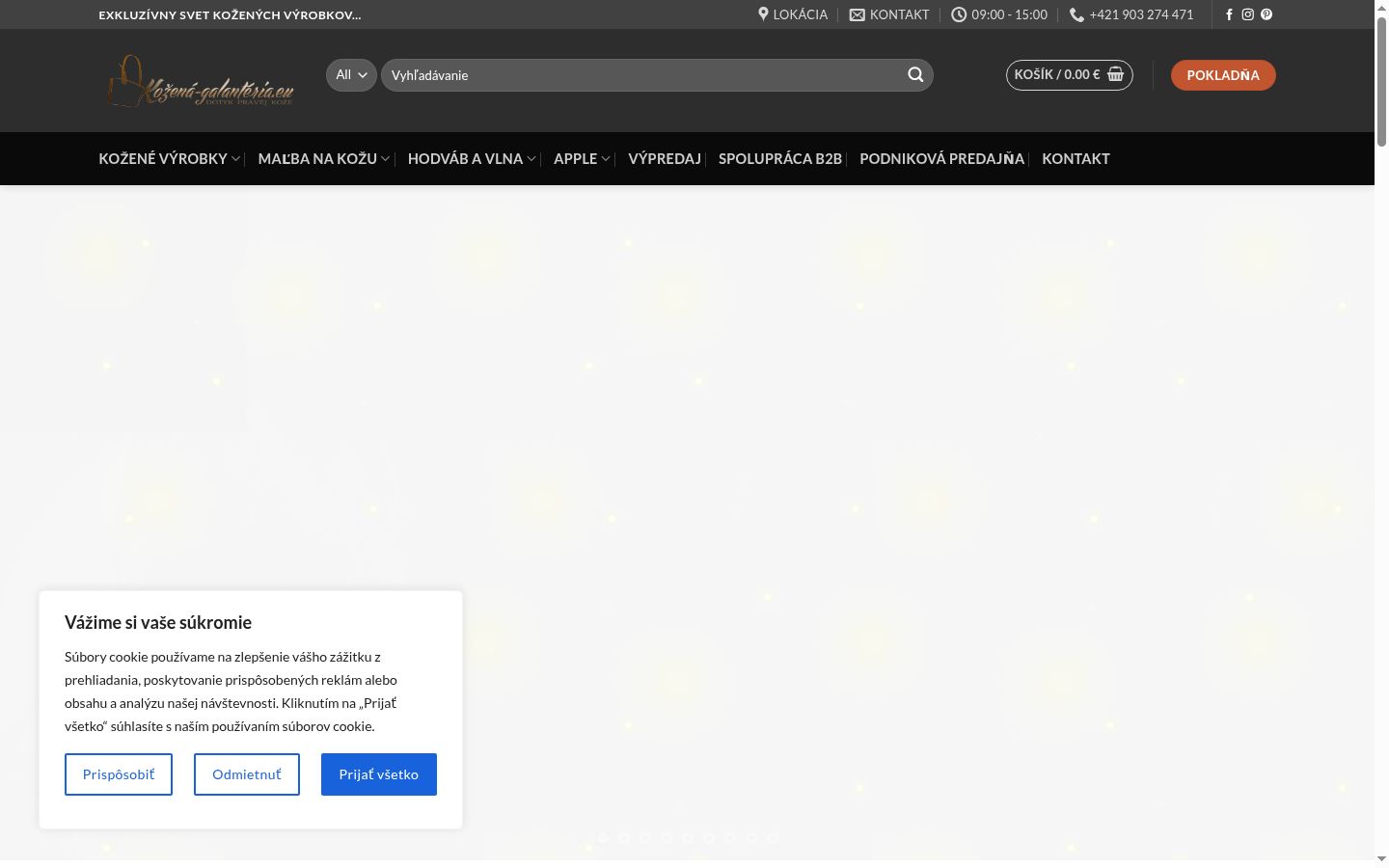This screenshot has height=868, width=1389.
Task: Reject cookies with Odmietnuť
Action: (x=247, y=774)
